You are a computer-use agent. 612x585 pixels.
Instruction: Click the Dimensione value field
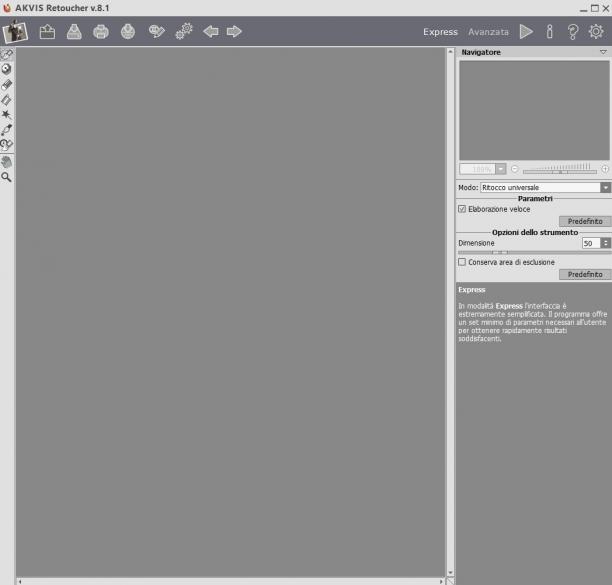[591, 243]
